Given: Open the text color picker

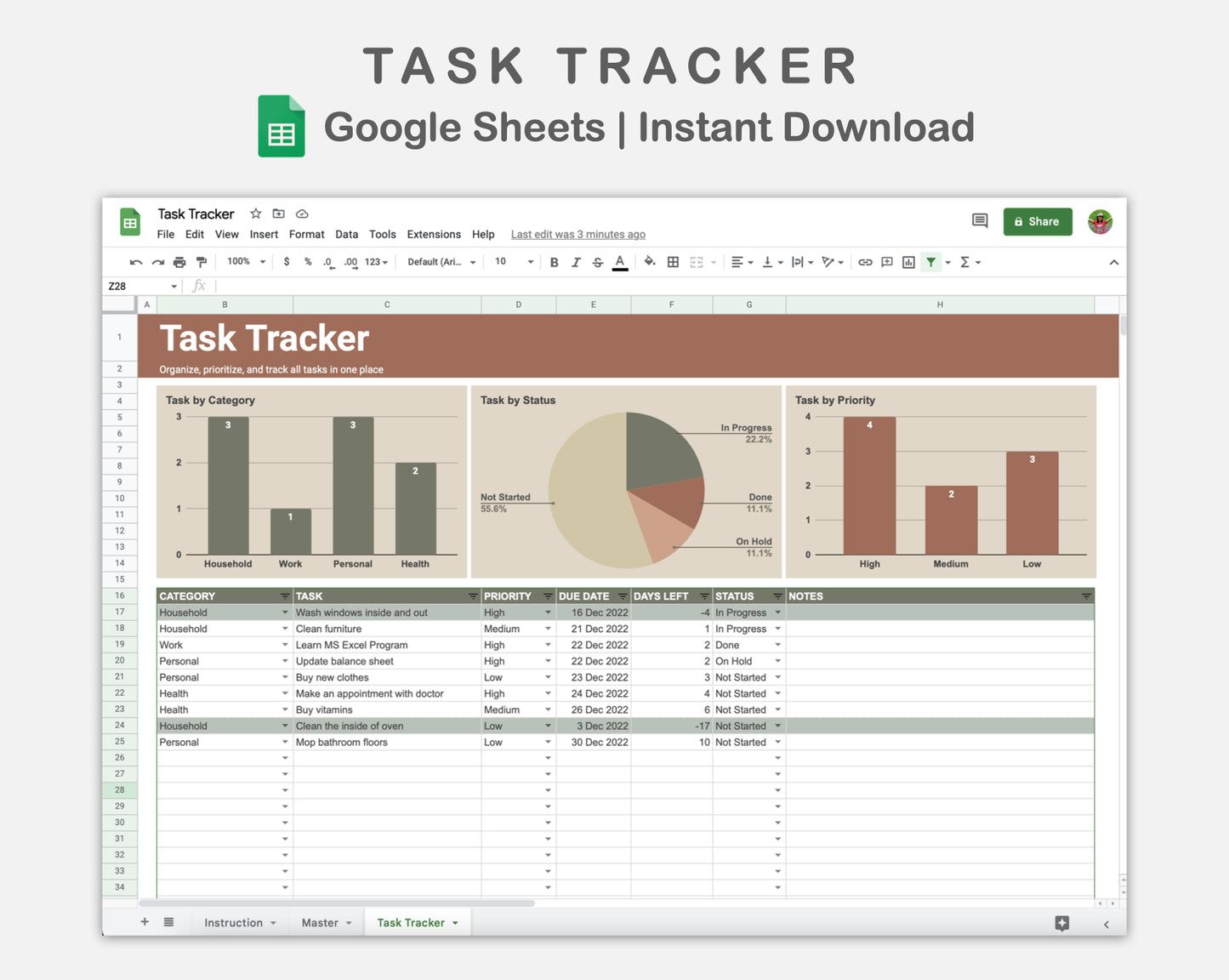Looking at the screenshot, I should pyautogui.click(x=620, y=263).
